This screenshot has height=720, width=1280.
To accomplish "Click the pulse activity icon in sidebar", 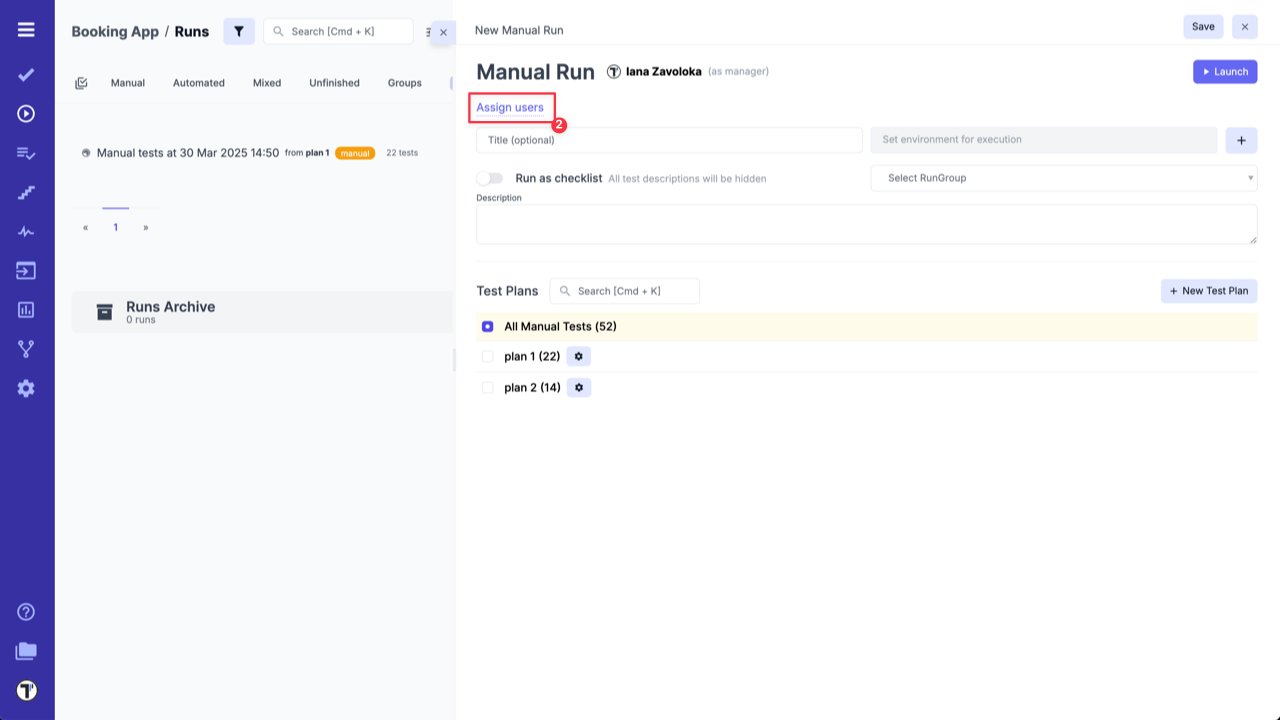I will coord(26,231).
